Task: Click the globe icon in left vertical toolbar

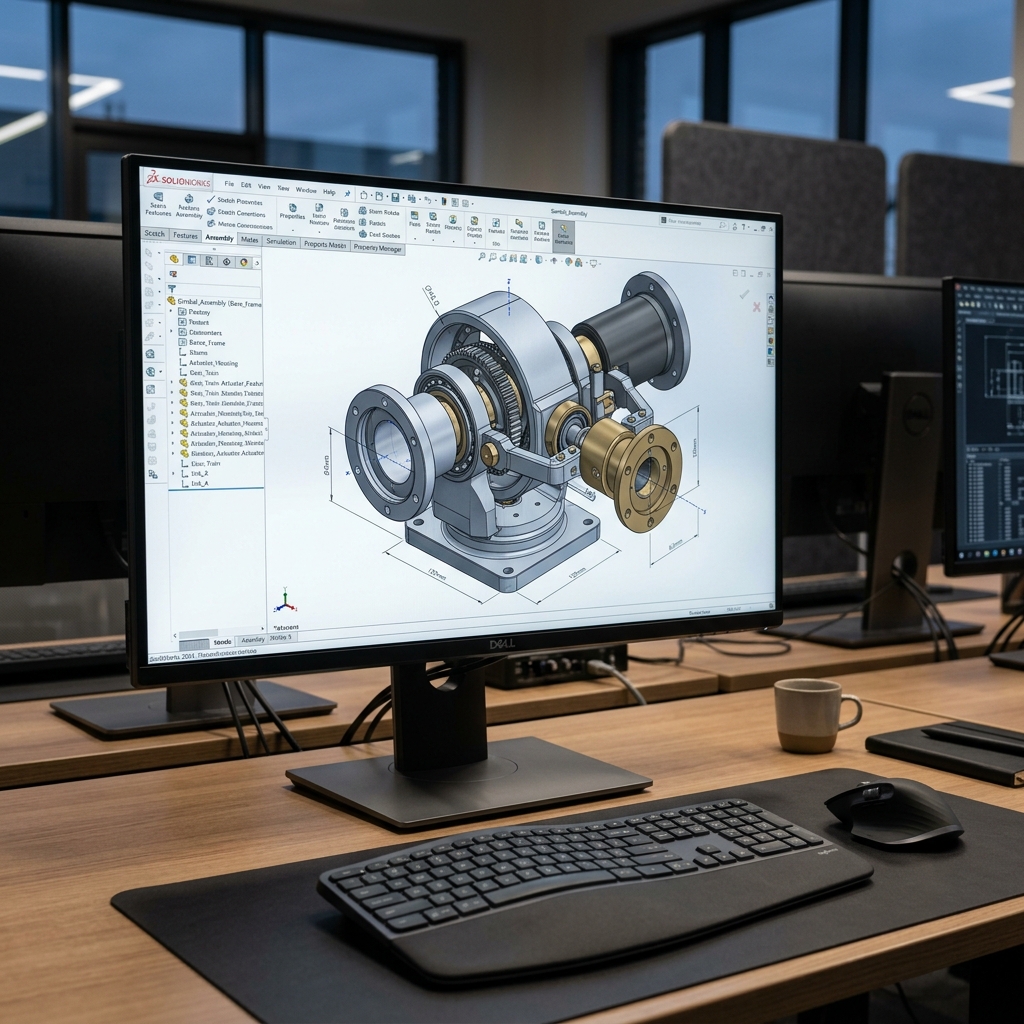Action: [150, 372]
